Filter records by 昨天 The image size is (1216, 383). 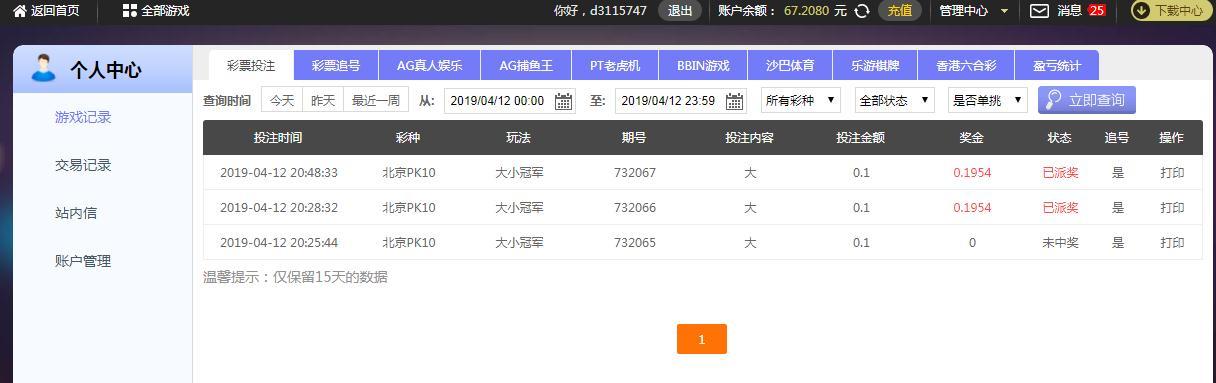[323, 100]
